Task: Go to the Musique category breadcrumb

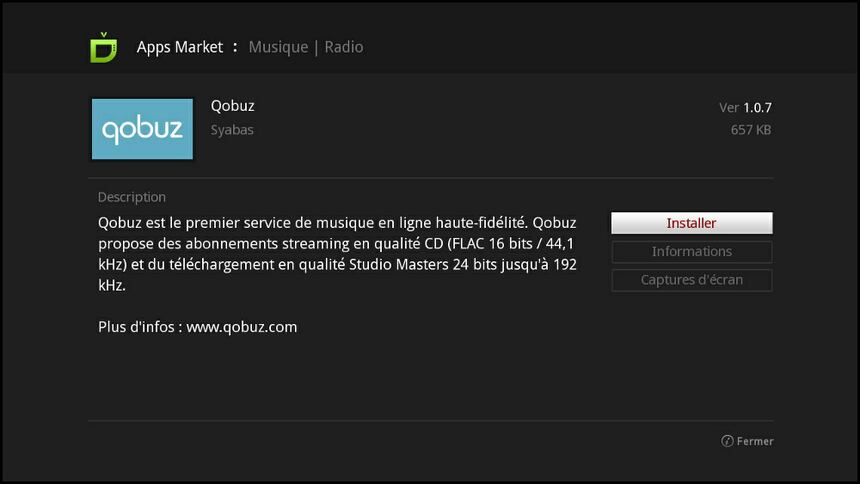Action: pos(278,47)
